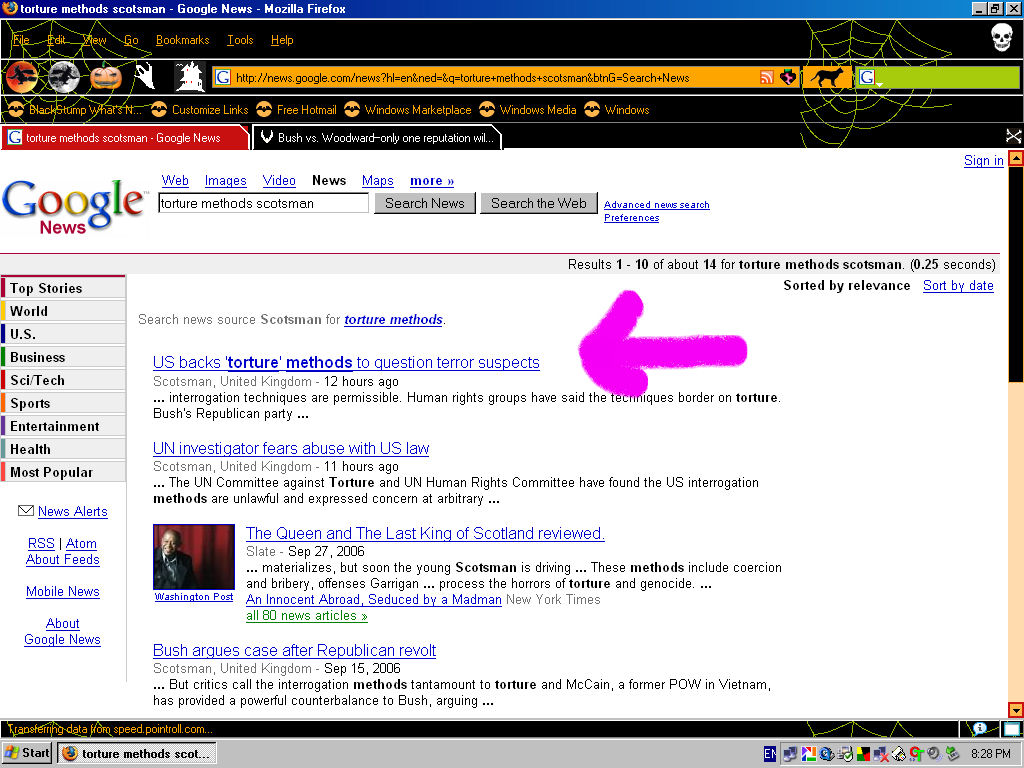The image size is (1024, 768).
Task: Expand the more » link
Action: [432, 181]
